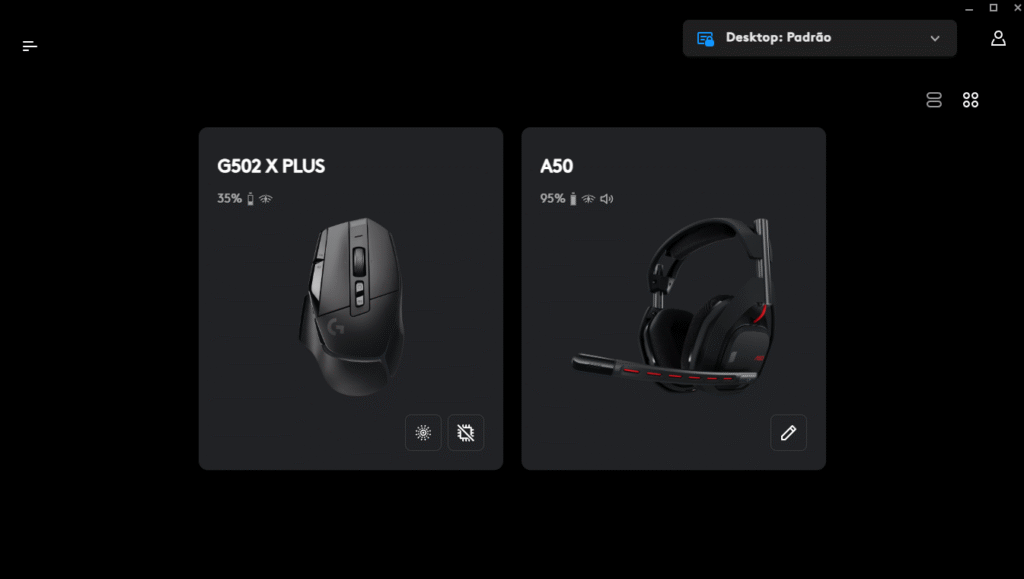Select the A50 headset image
This screenshot has height=579, width=1024.
[673, 305]
